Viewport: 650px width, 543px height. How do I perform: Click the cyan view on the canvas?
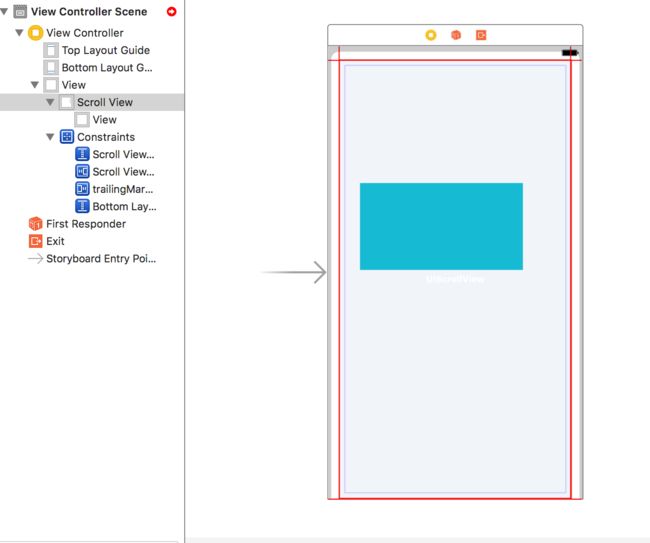pyautogui.click(x=441, y=226)
